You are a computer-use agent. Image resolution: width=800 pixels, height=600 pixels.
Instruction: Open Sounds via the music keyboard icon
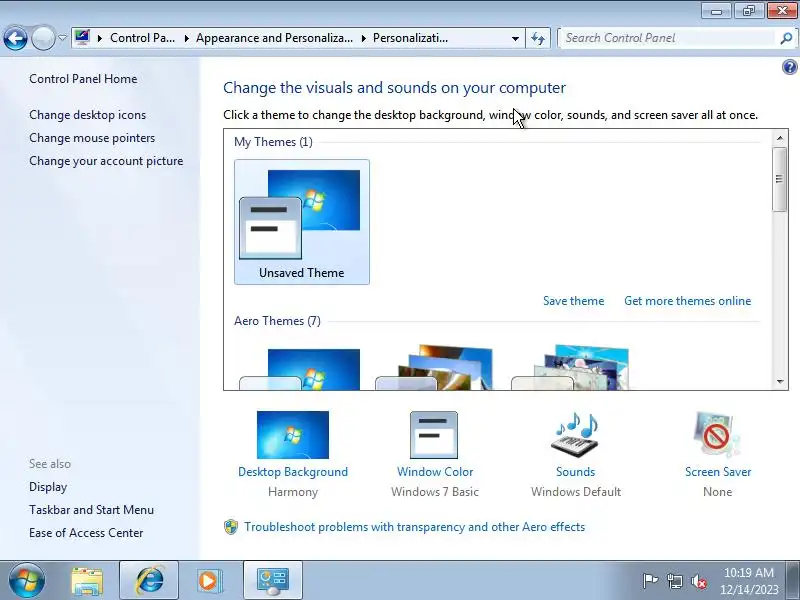576,434
